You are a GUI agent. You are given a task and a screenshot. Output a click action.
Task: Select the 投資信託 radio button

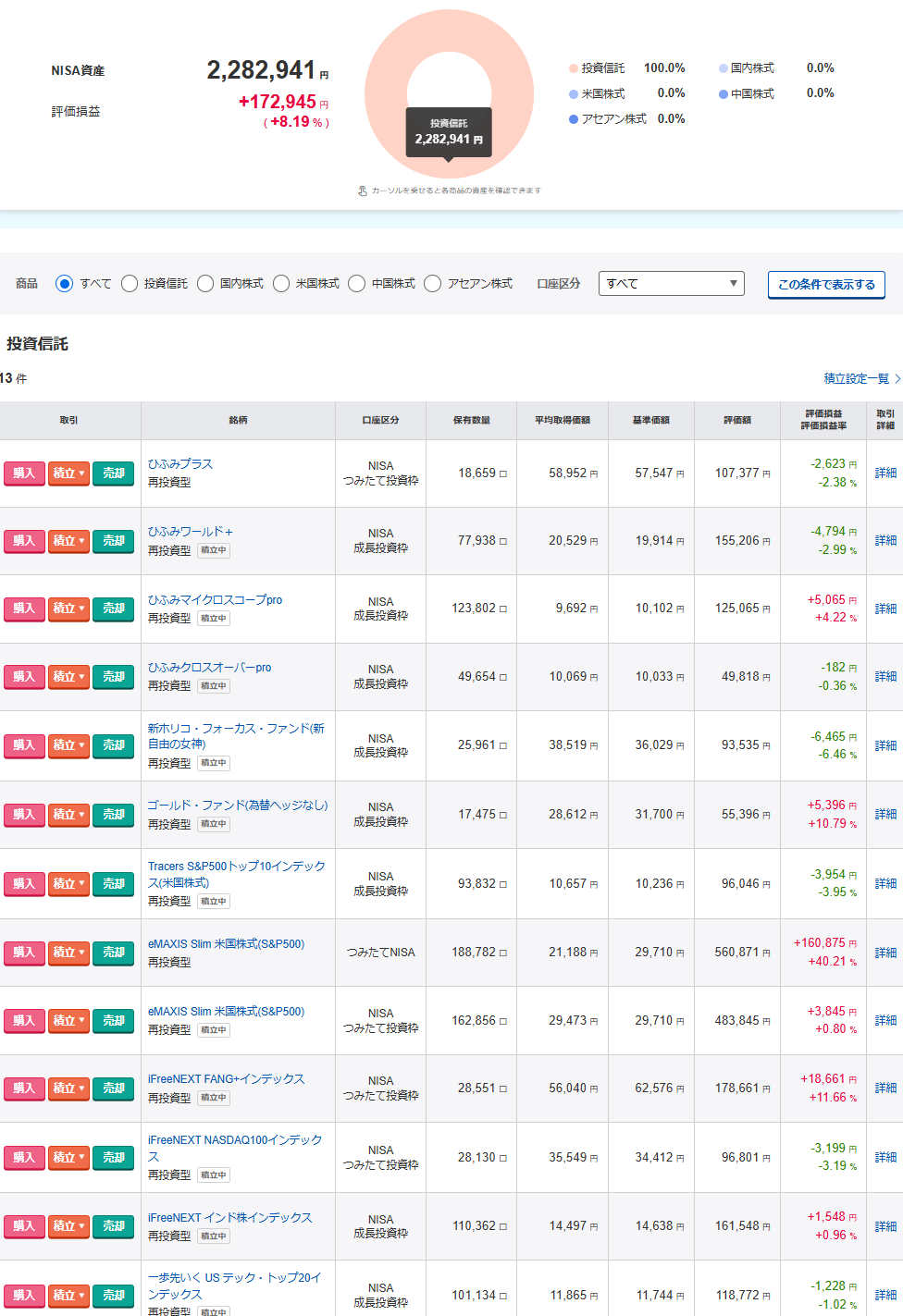(130, 284)
